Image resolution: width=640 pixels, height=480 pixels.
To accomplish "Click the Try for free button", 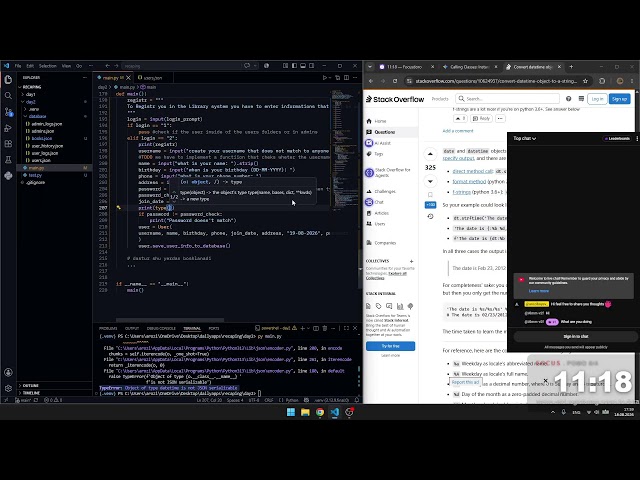I will (x=391, y=346).
